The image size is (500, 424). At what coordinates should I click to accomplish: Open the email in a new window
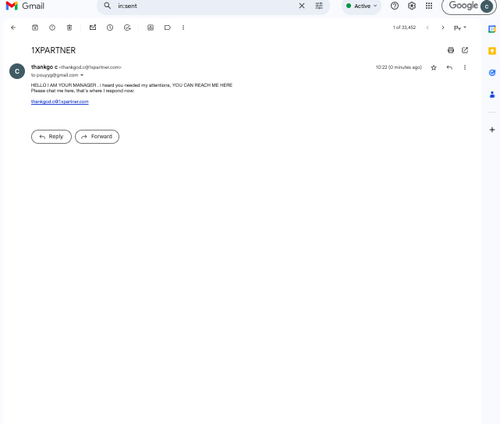465,50
